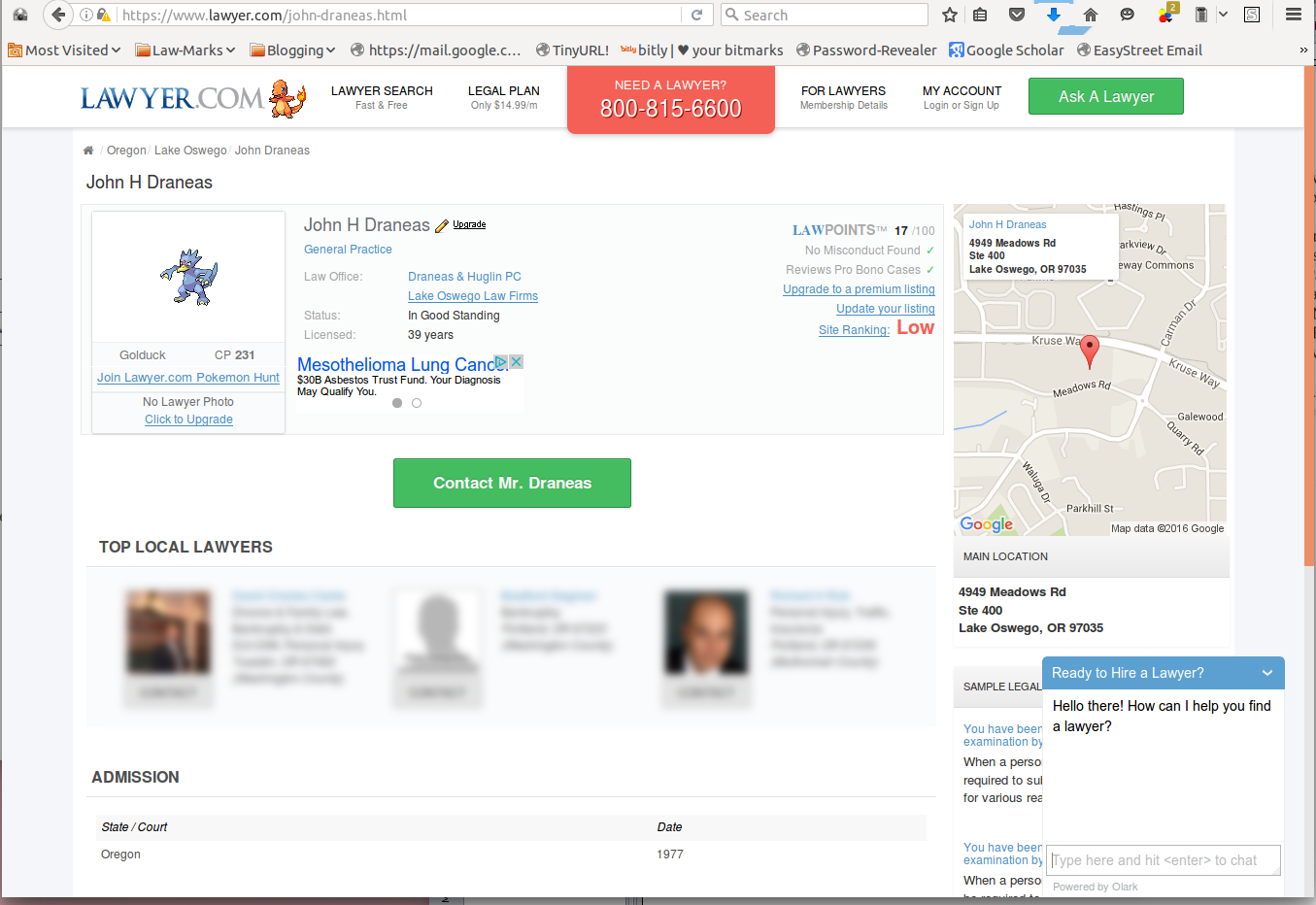Click the Powered by Olark link
1316x905 pixels.
point(1095,887)
